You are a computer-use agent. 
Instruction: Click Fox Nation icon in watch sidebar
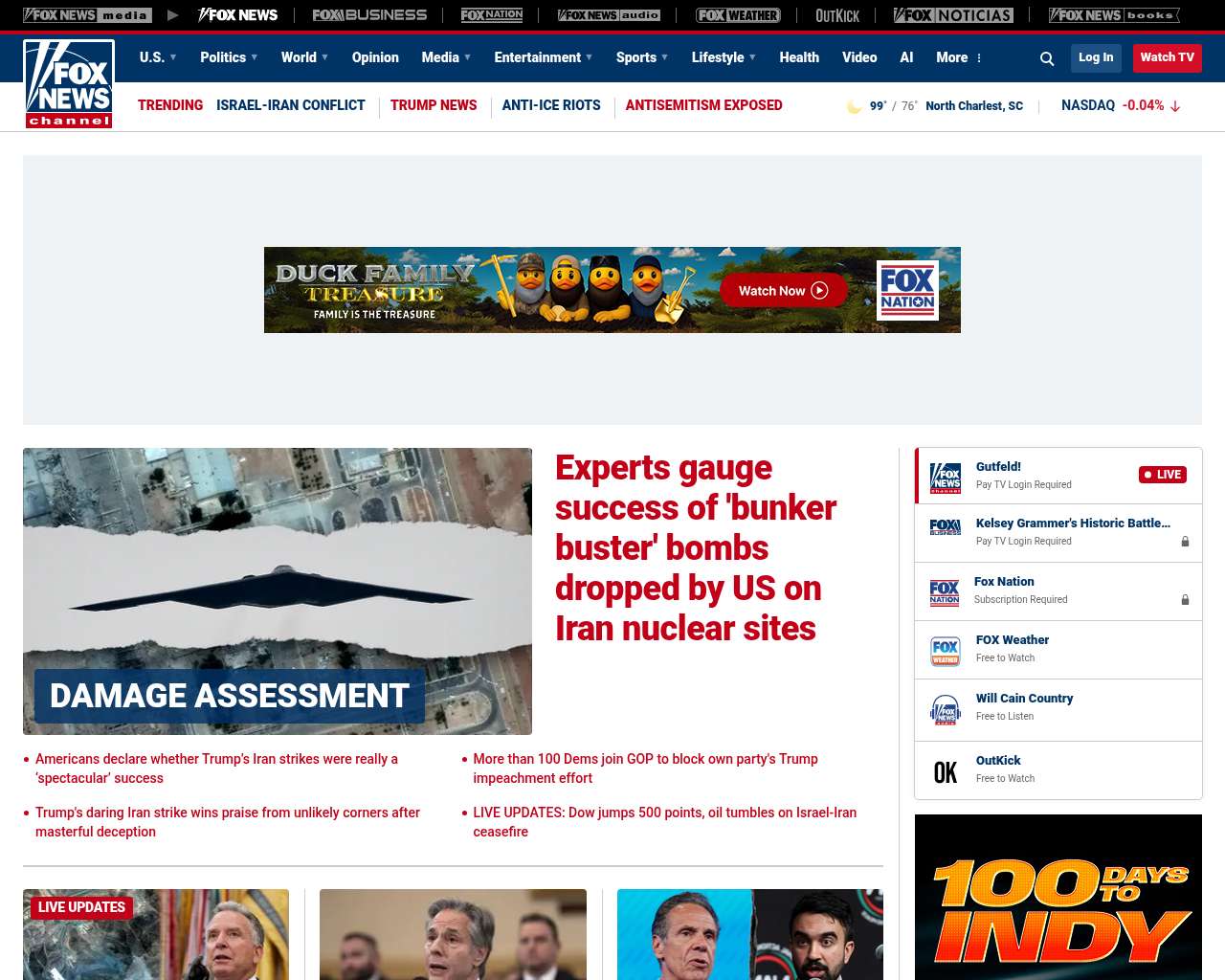tap(945, 592)
